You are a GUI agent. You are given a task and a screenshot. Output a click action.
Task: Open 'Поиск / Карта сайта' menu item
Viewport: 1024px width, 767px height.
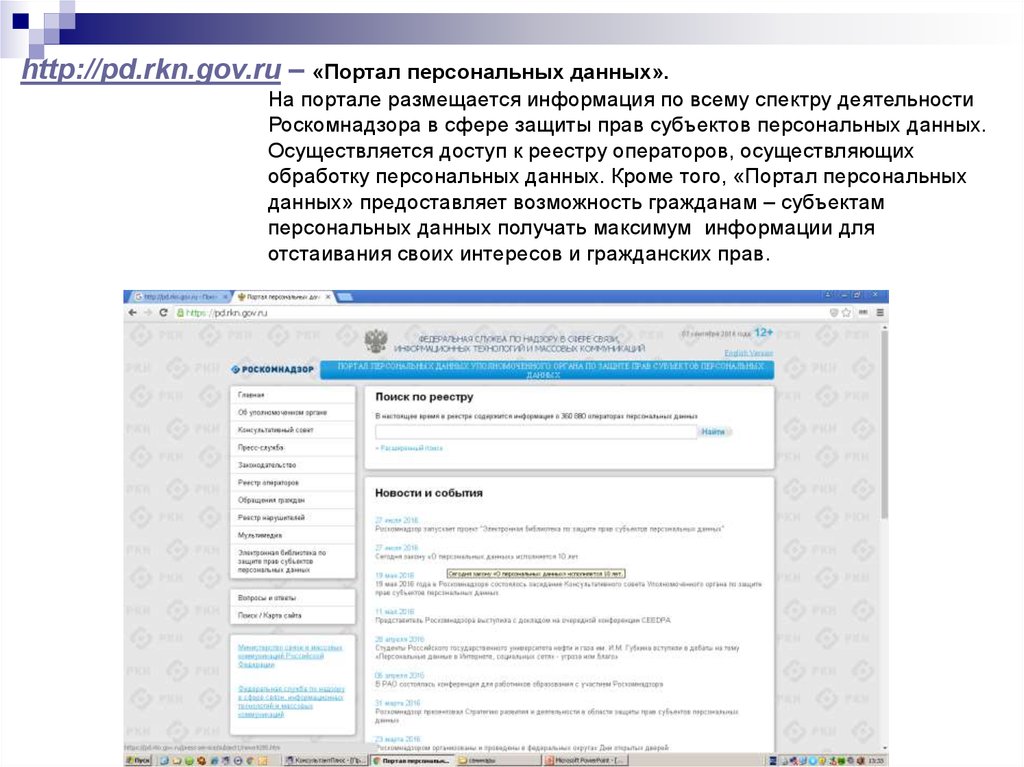pyautogui.click(x=293, y=615)
